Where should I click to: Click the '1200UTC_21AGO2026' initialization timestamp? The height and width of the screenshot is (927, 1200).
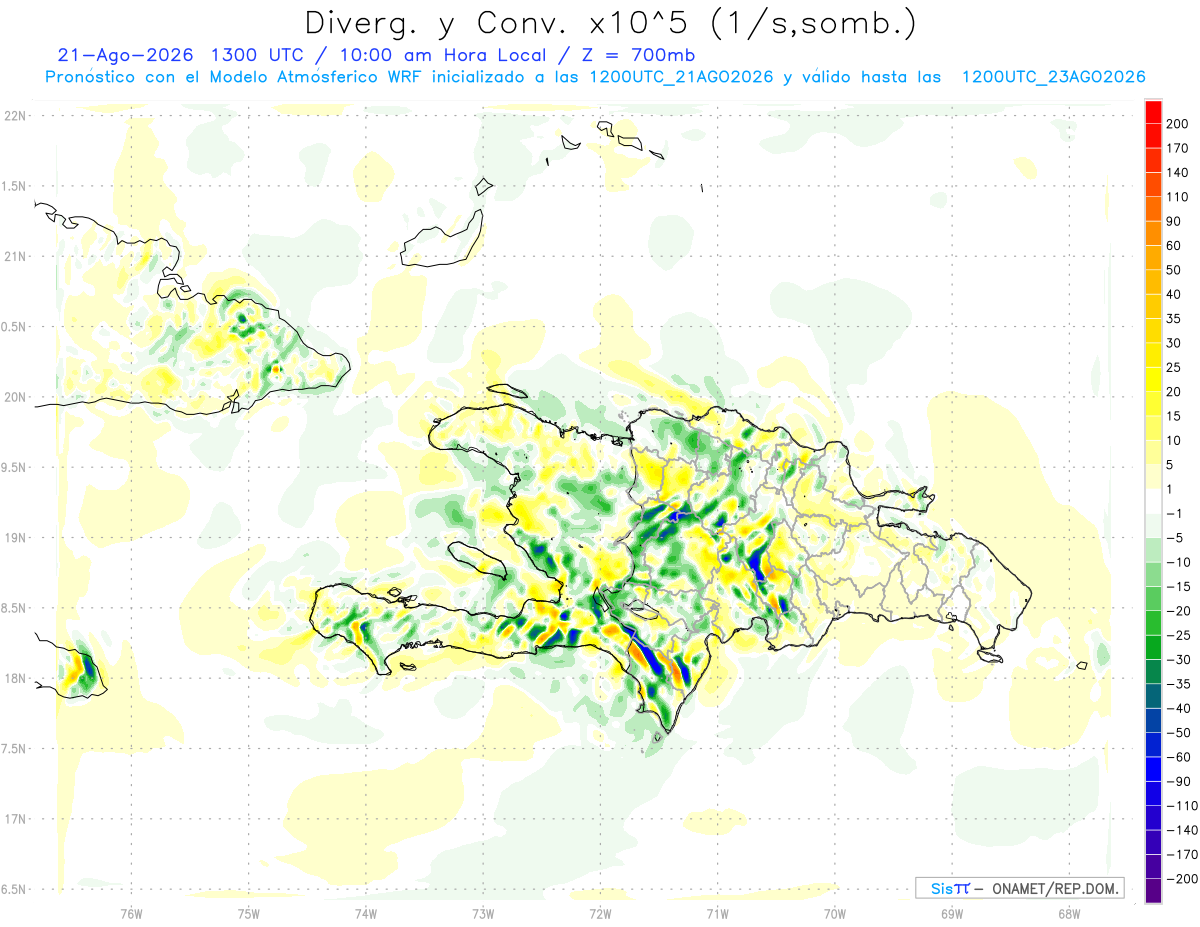[682, 77]
